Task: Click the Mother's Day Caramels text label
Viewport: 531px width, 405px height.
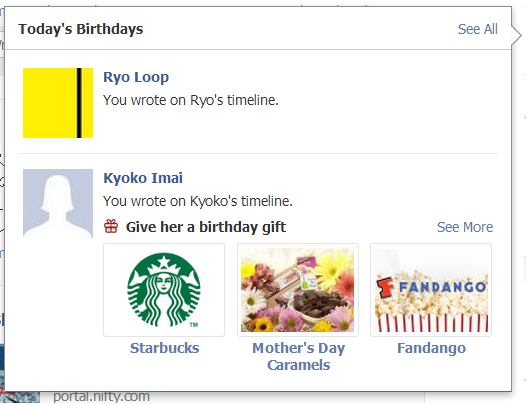Action: tap(298, 357)
